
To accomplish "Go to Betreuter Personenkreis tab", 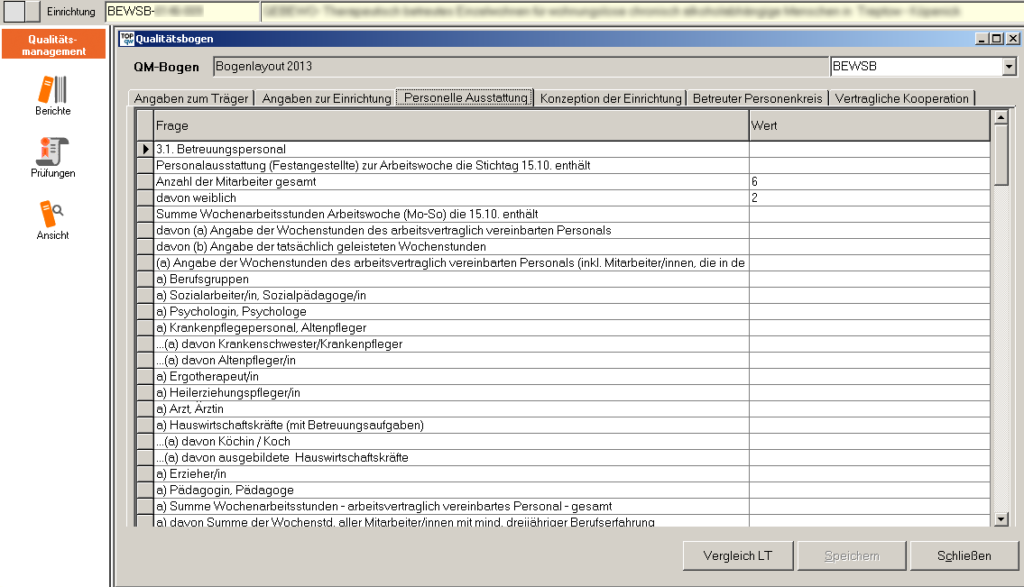I will click(757, 98).
